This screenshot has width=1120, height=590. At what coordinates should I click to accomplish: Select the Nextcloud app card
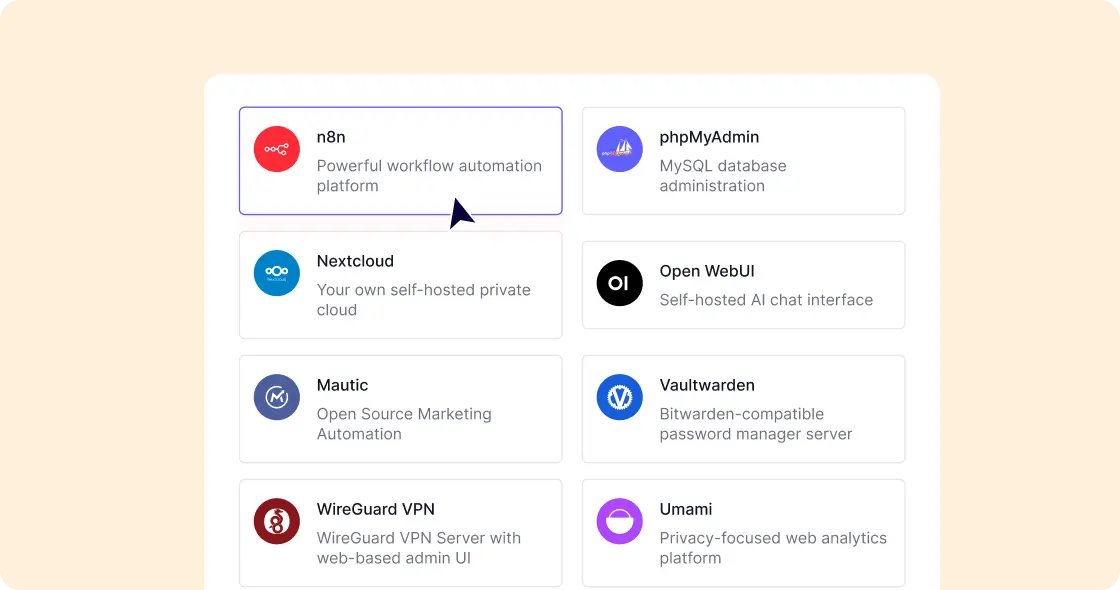[x=400, y=284]
